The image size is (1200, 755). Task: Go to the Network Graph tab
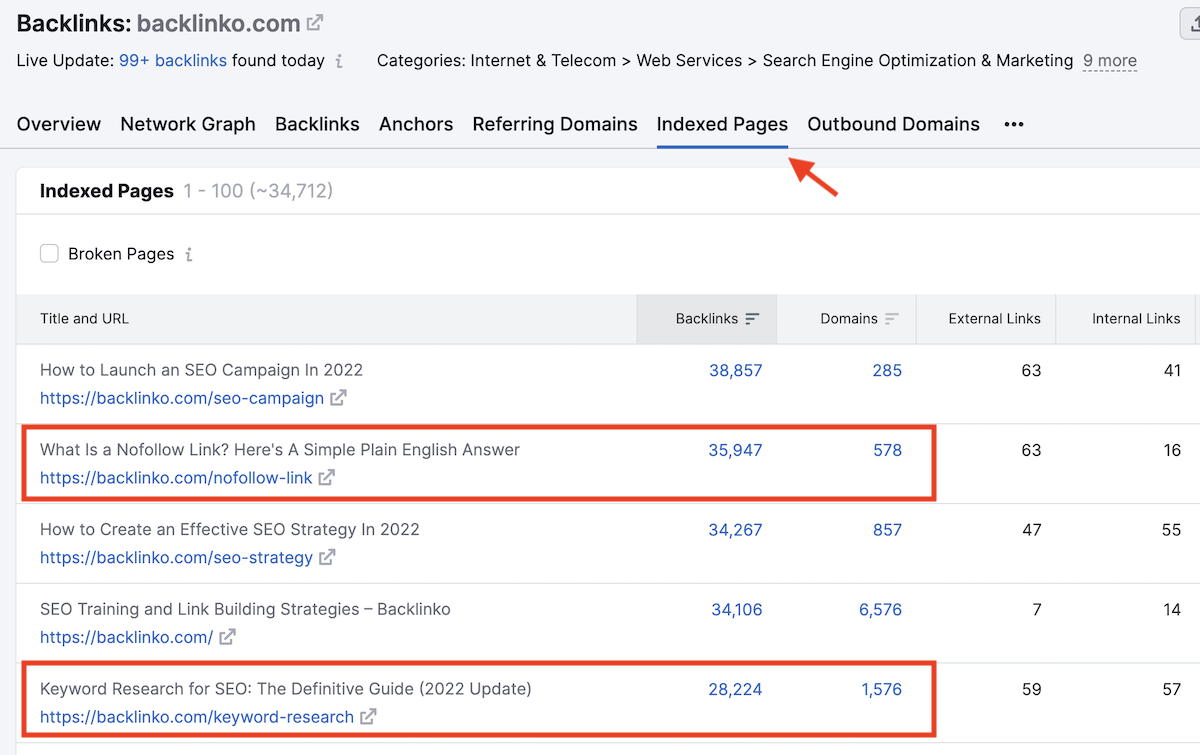tap(188, 125)
